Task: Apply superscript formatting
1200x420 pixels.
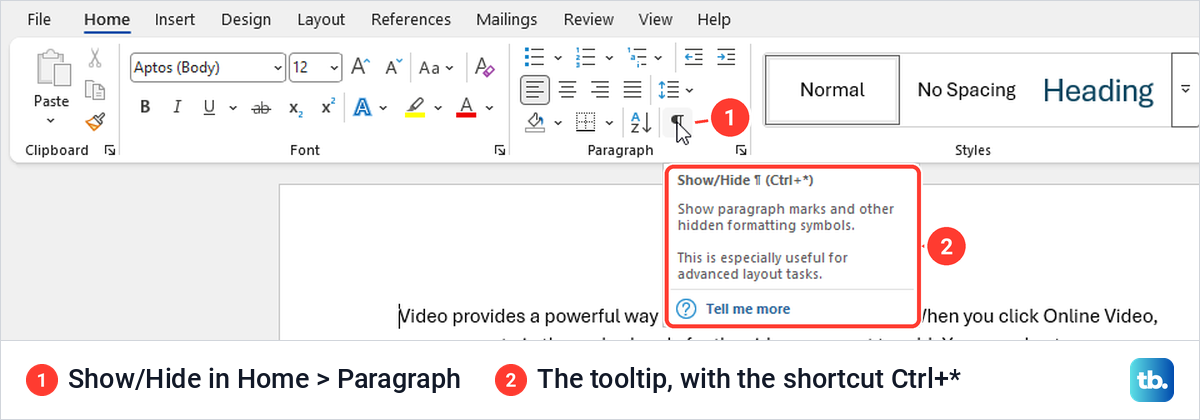Action: (327, 108)
